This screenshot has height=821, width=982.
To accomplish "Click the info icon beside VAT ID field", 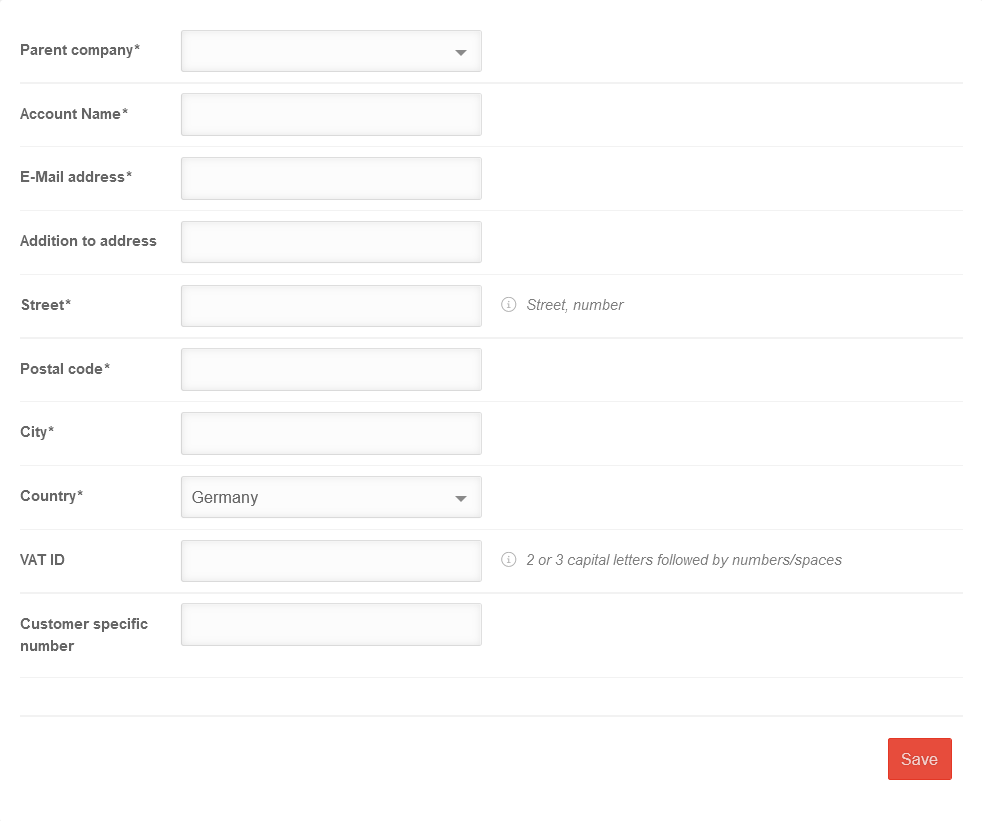I will 508,560.
